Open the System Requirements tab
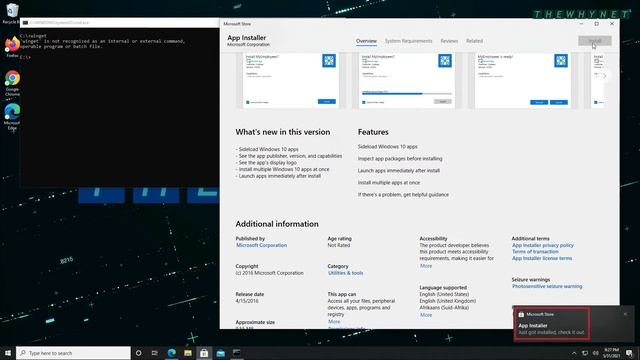The width and height of the screenshot is (640, 360). coord(408,41)
